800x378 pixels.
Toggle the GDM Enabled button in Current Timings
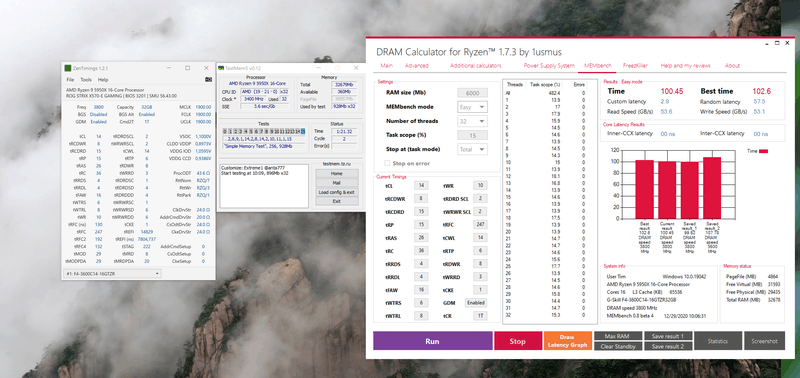click(x=476, y=303)
